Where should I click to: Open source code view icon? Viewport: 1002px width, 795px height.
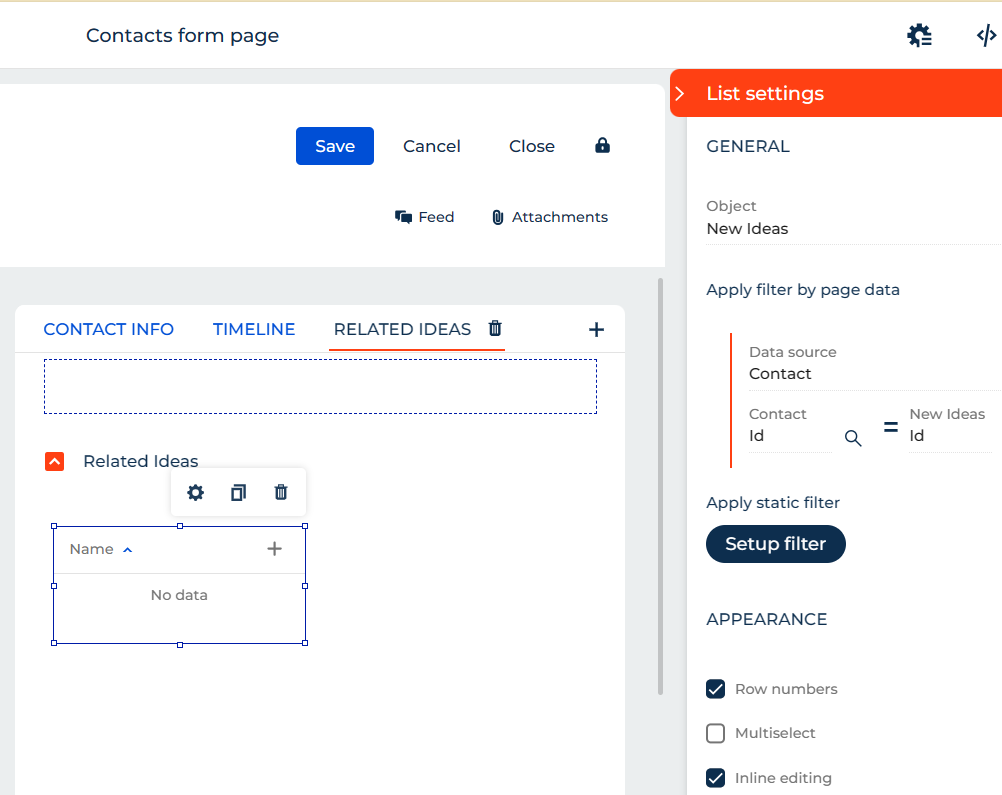point(986,35)
